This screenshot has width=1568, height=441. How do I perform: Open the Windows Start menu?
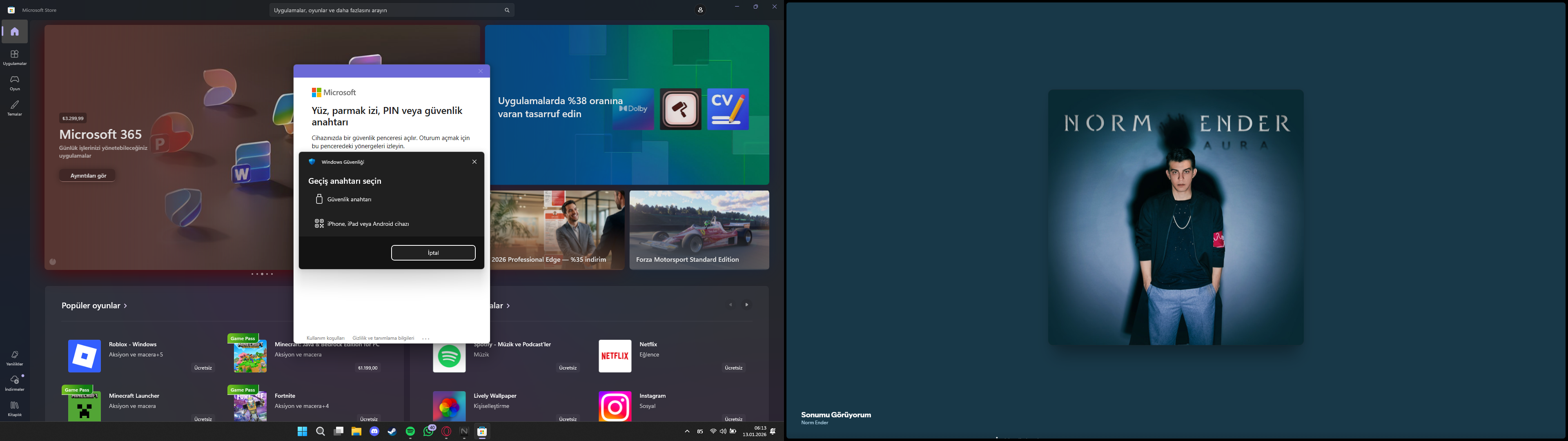pyautogui.click(x=302, y=432)
